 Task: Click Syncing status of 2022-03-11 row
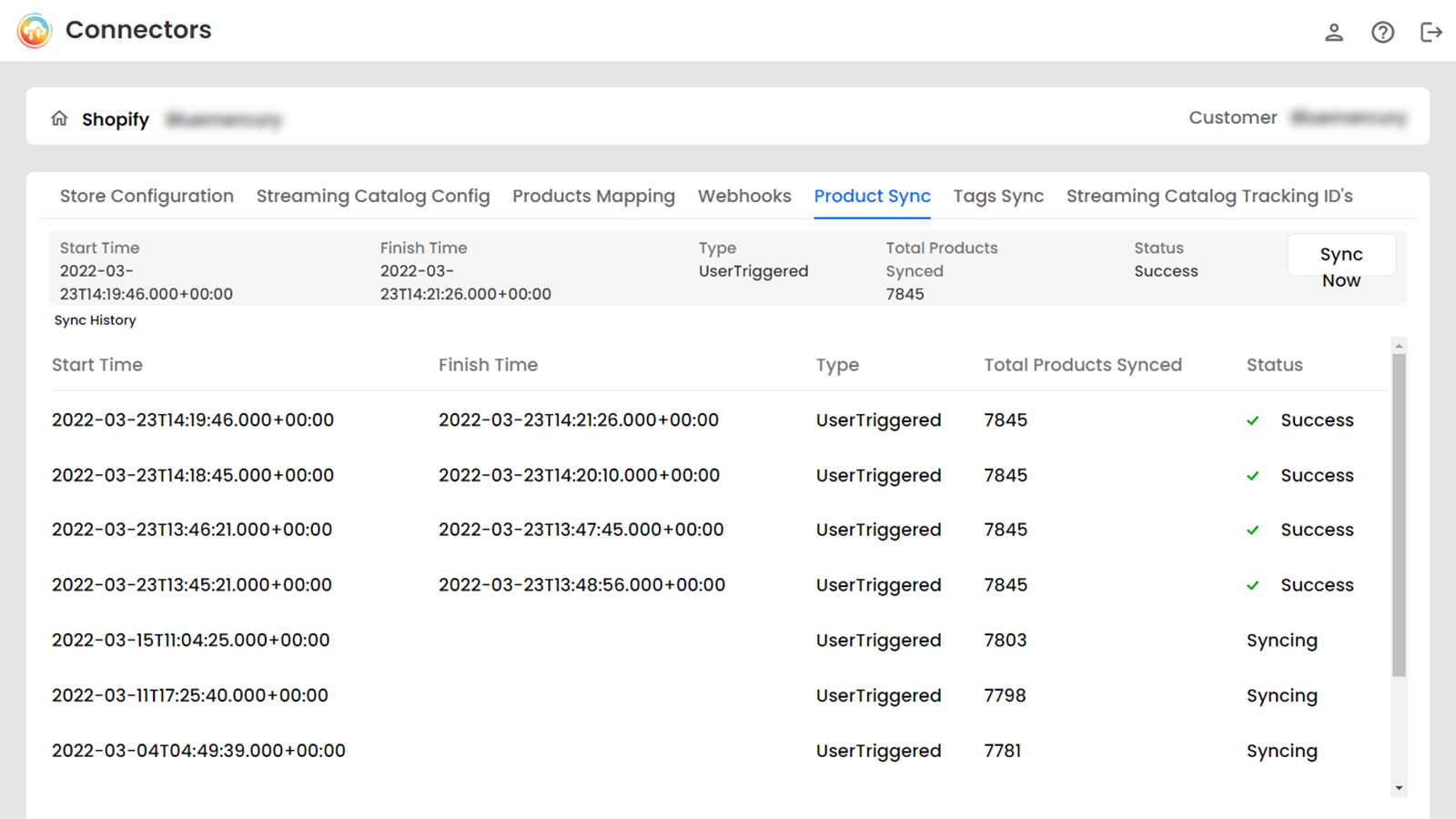1282,696
